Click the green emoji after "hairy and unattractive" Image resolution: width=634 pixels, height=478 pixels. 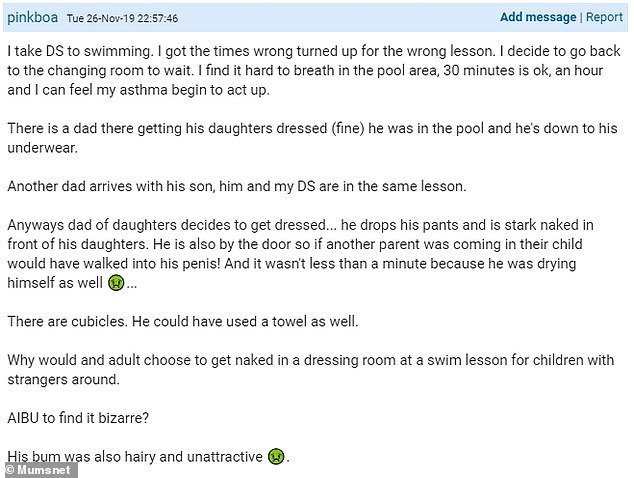[x=273, y=457]
